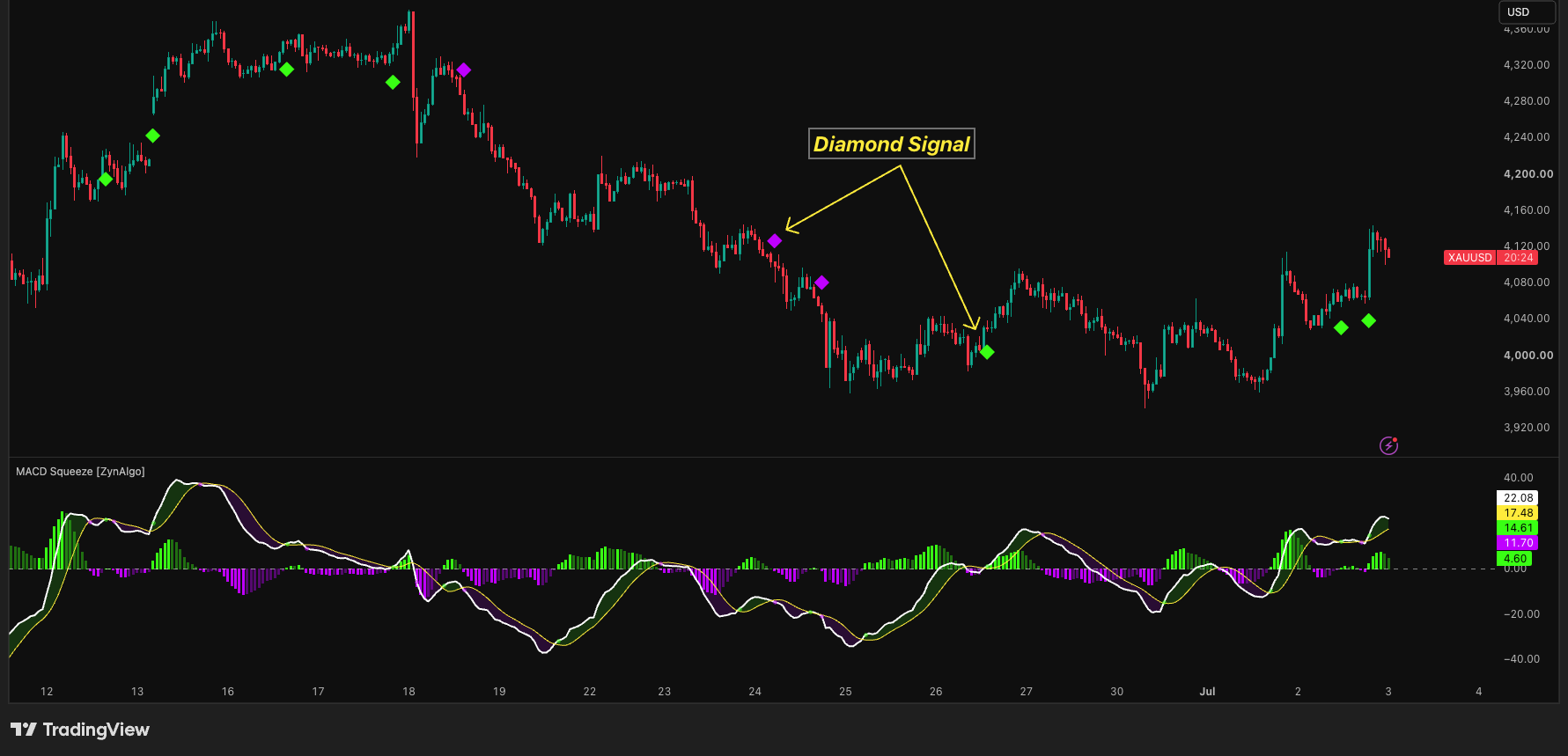Click the yellow 17.48 indicator value
Screen dimensions: 1568x756
[1518, 513]
